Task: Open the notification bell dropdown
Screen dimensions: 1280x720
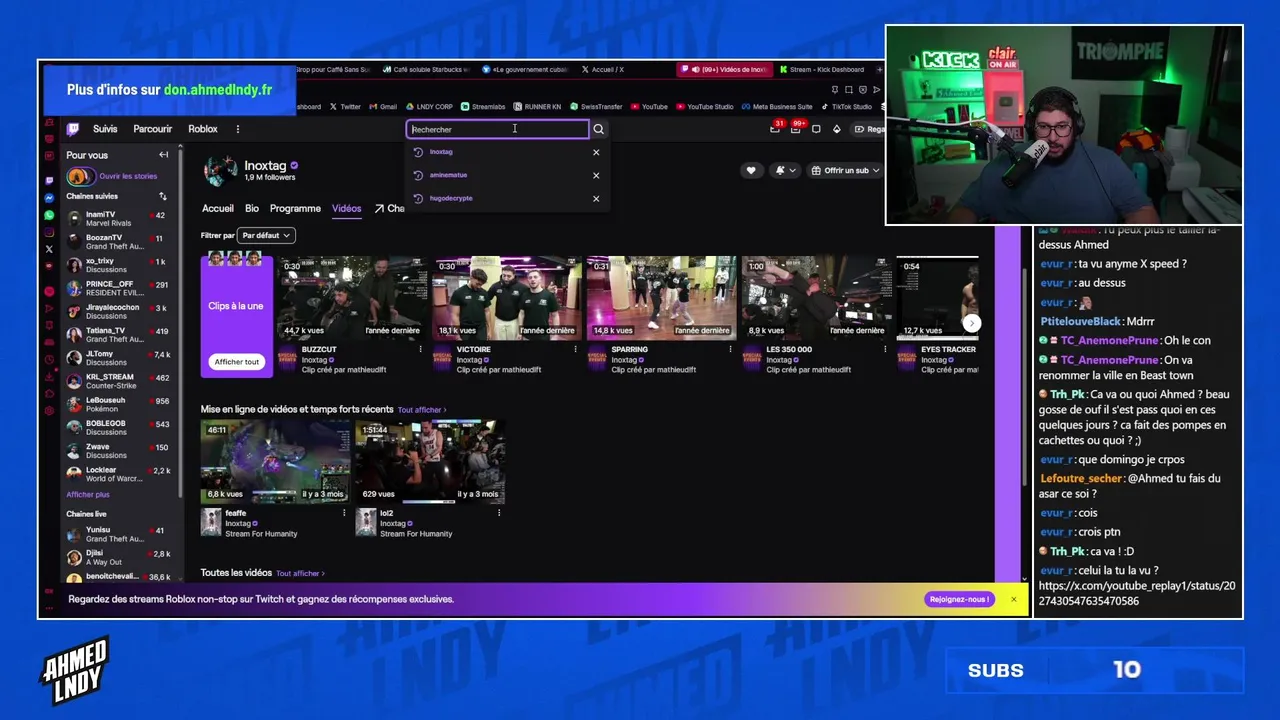Action: [785, 170]
